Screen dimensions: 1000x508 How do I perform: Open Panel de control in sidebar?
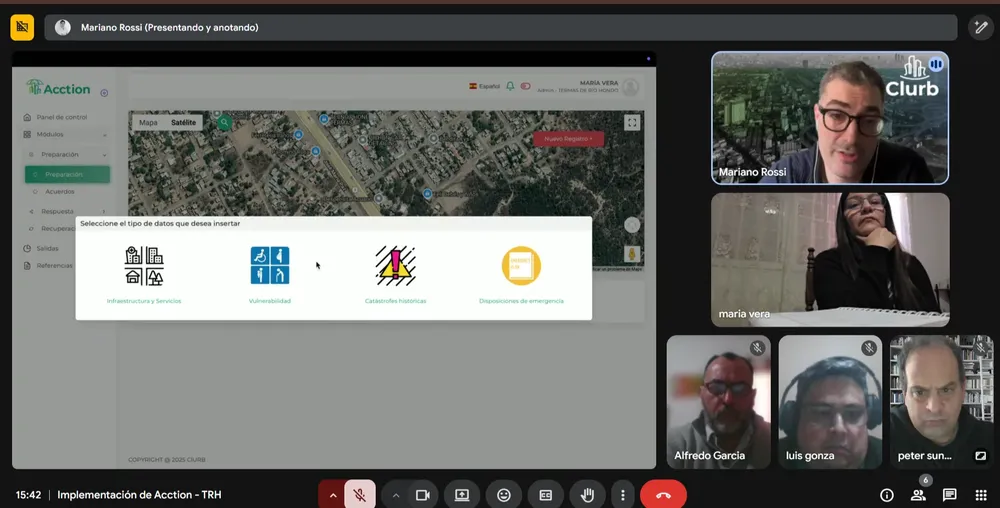(x=61, y=117)
